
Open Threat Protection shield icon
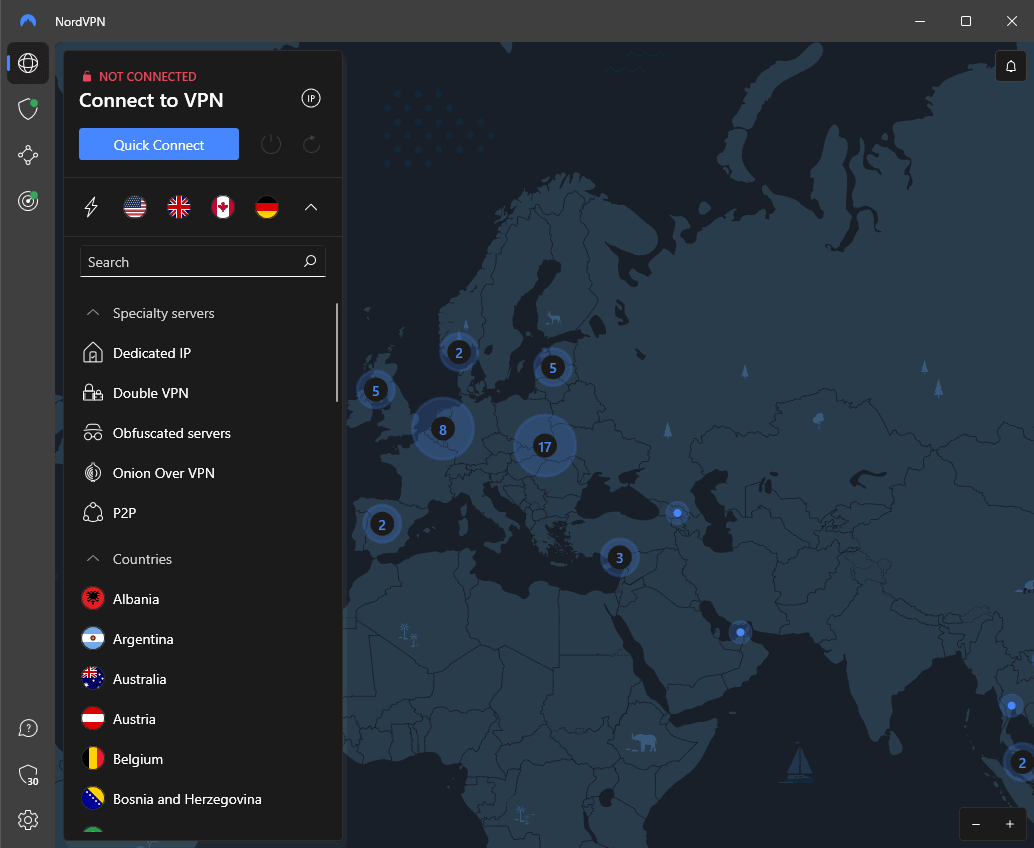(x=28, y=109)
